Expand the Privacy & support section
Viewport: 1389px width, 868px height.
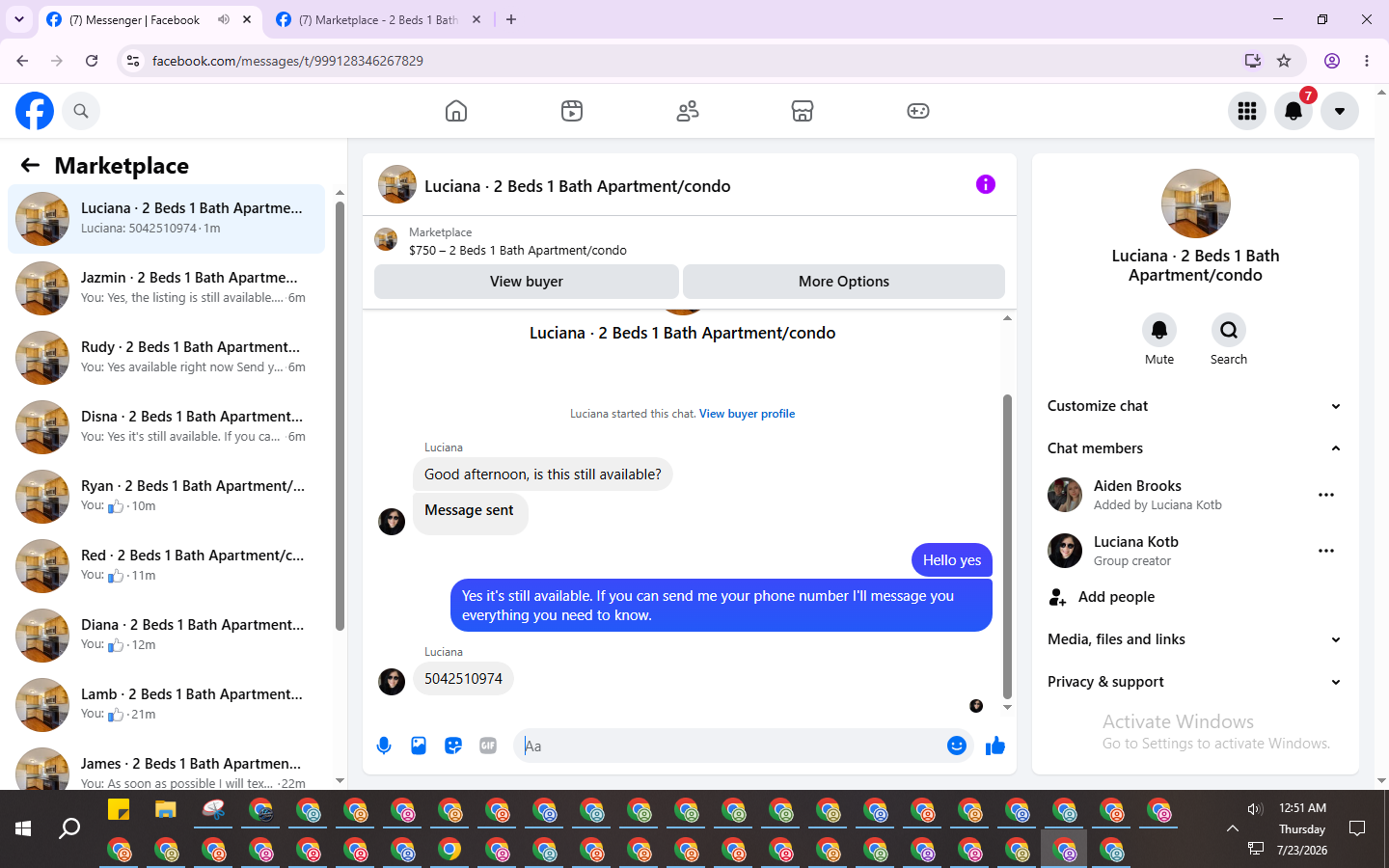click(x=1195, y=682)
